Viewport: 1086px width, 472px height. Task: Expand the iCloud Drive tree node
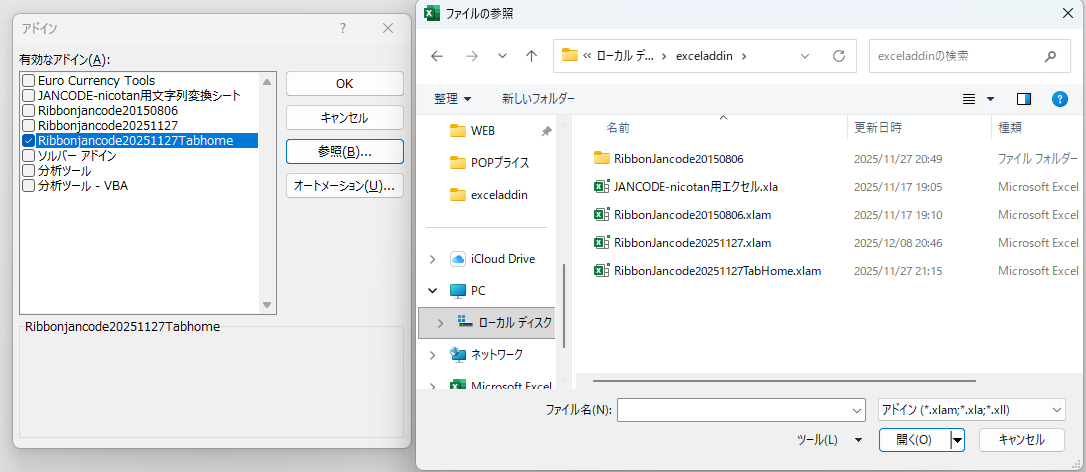tap(432, 259)
